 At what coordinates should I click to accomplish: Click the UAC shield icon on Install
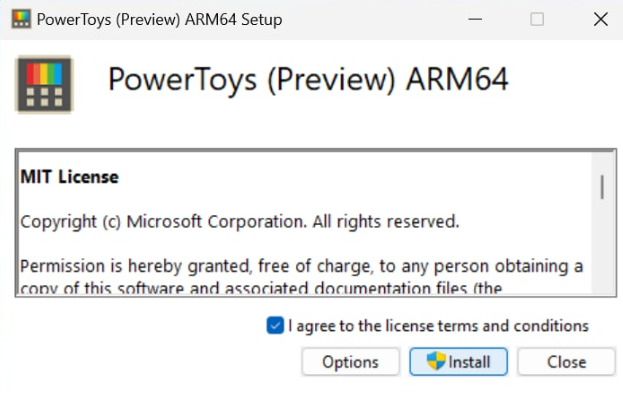436,361
